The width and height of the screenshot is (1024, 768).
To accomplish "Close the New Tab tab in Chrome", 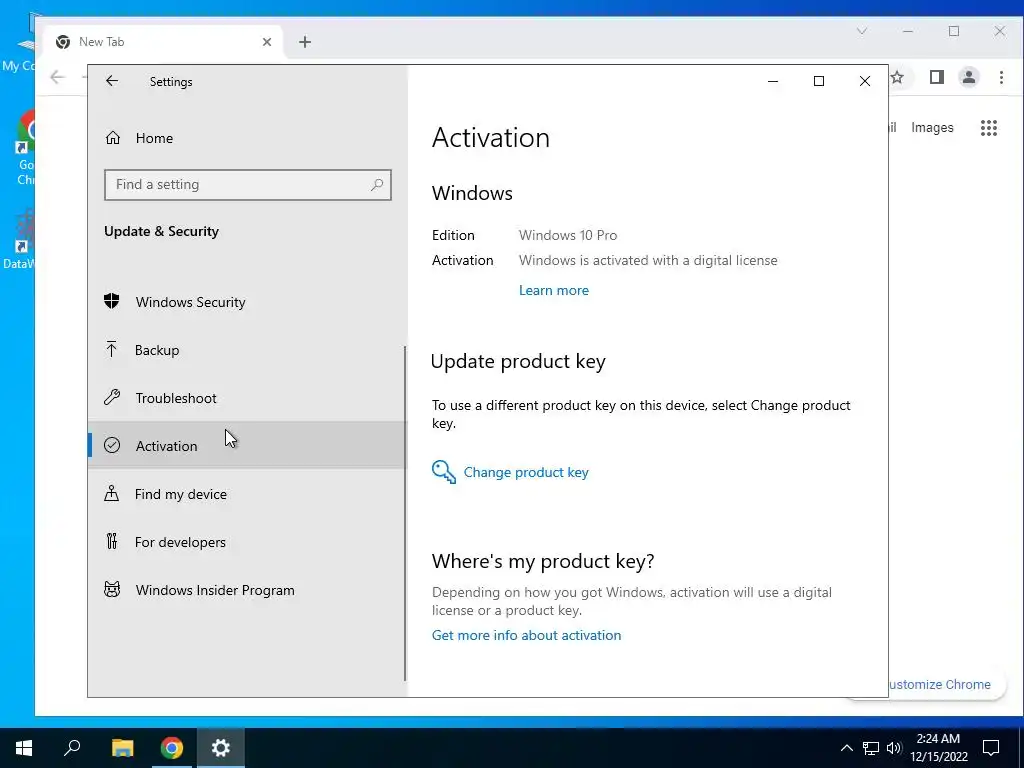I will click(x=266, y=42).
